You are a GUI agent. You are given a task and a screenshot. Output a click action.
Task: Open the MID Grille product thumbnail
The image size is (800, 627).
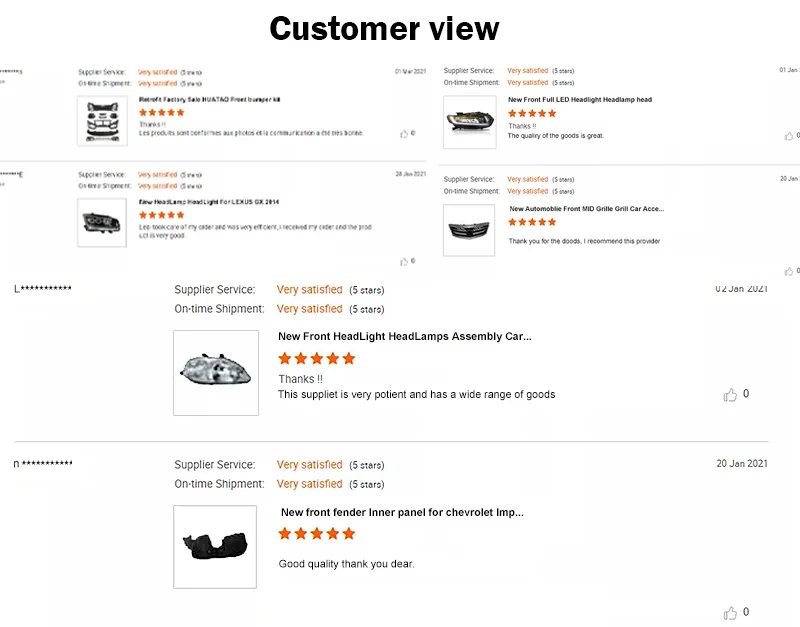click(469, 230)
